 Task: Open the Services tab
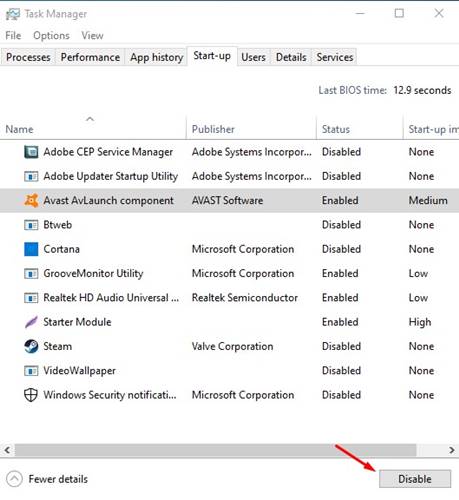335,57
